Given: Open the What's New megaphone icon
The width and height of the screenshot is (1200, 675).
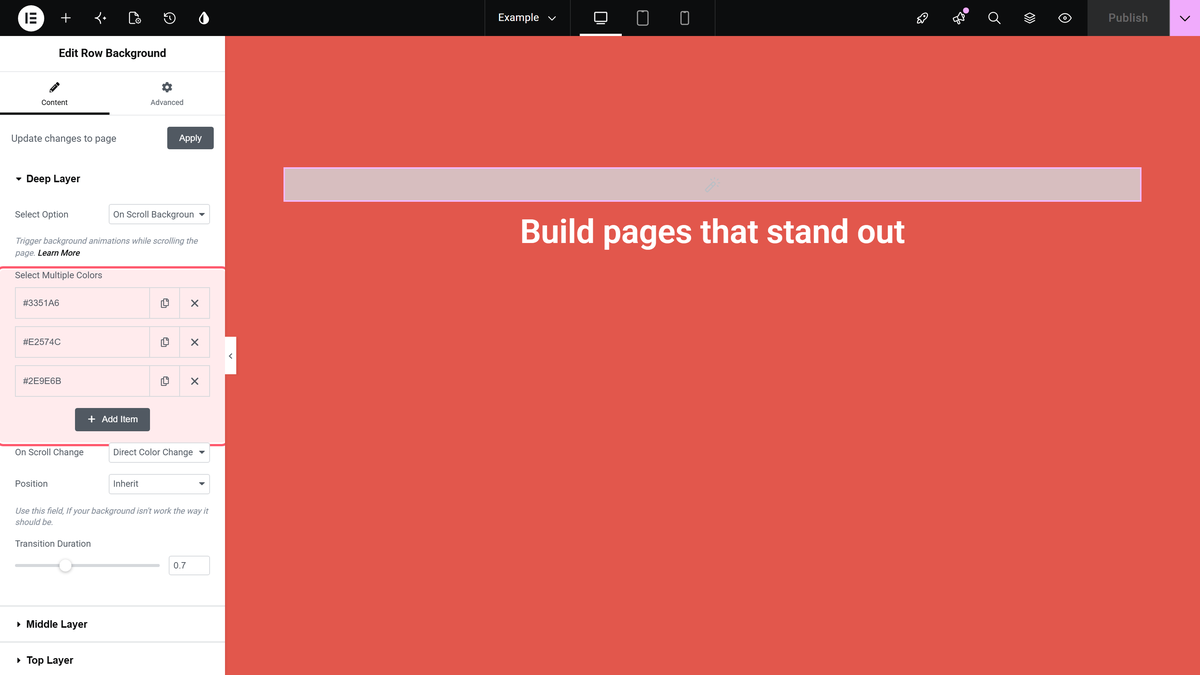Looking at the screenshot, I should pos(959,18).
